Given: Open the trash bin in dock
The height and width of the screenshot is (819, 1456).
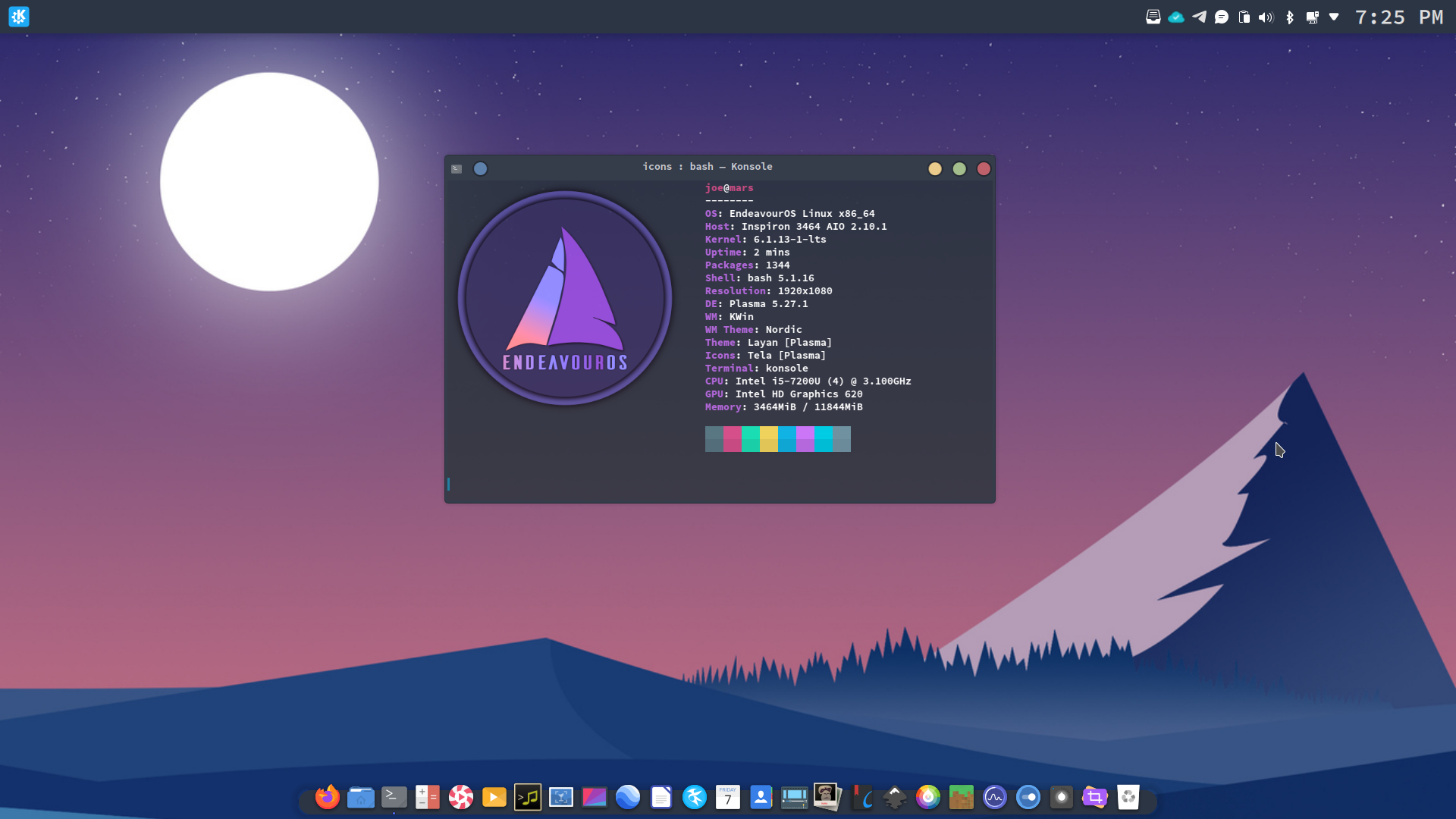Looking at the screenshot, I should click(x=1128, y=797).
